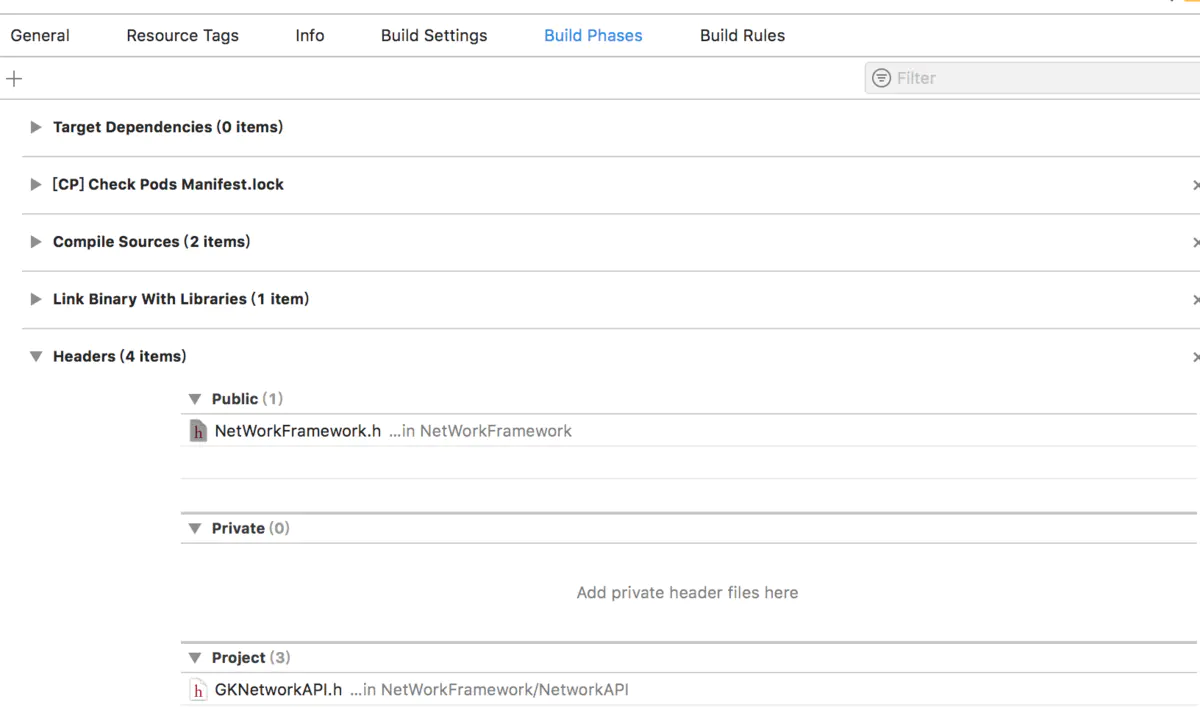Collapse the Project headers group

pos(195,658)
